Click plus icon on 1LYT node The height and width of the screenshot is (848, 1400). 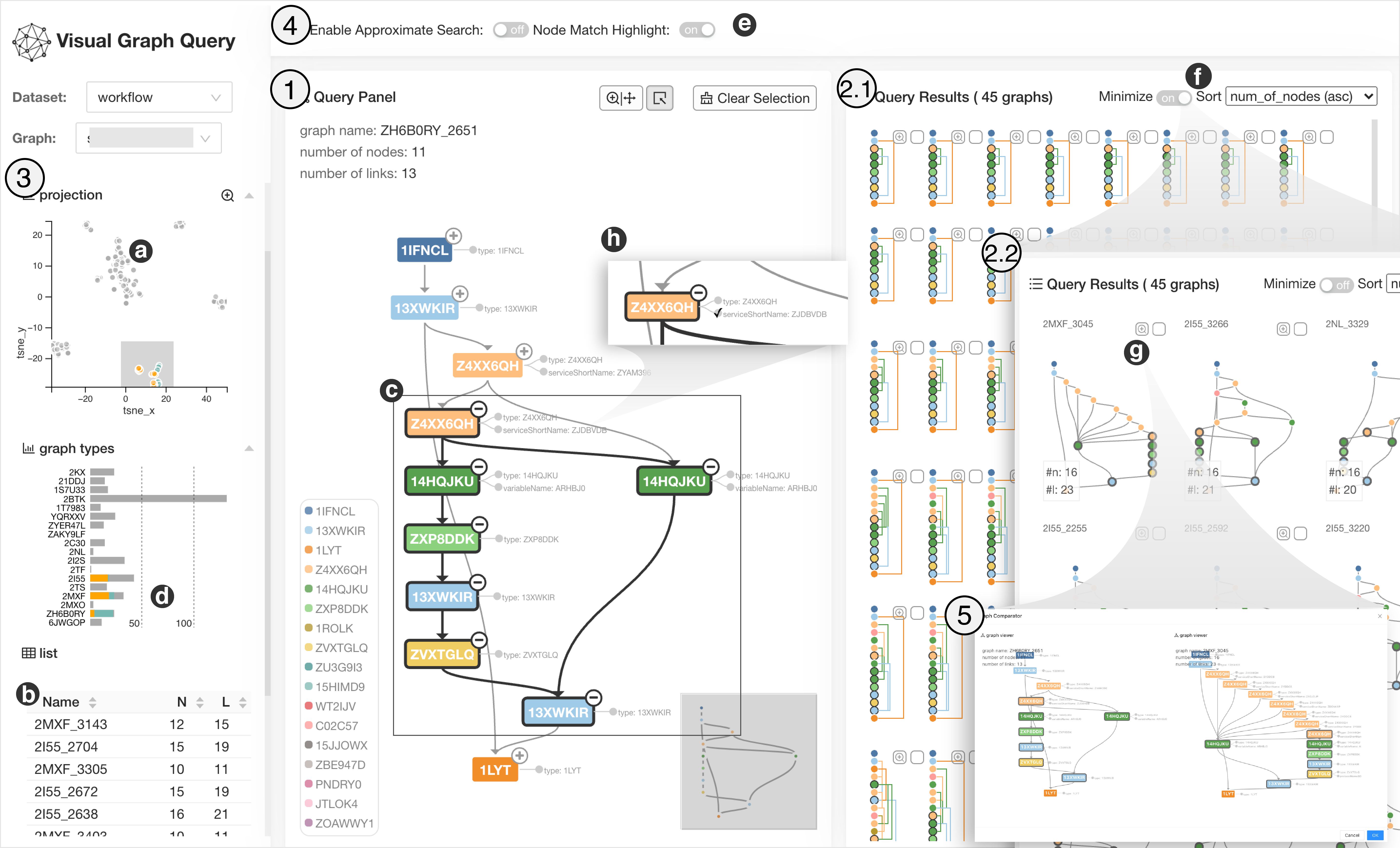coord(519,755)
